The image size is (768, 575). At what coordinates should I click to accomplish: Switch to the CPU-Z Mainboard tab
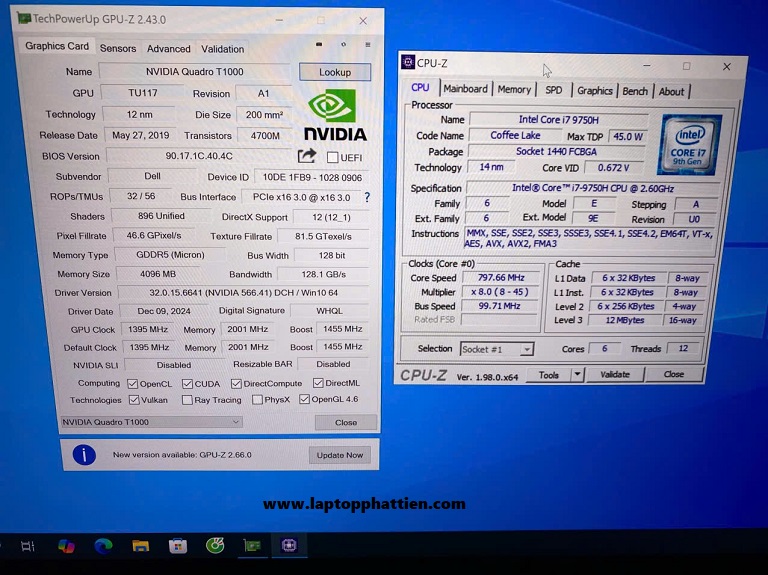click(465, 89)
